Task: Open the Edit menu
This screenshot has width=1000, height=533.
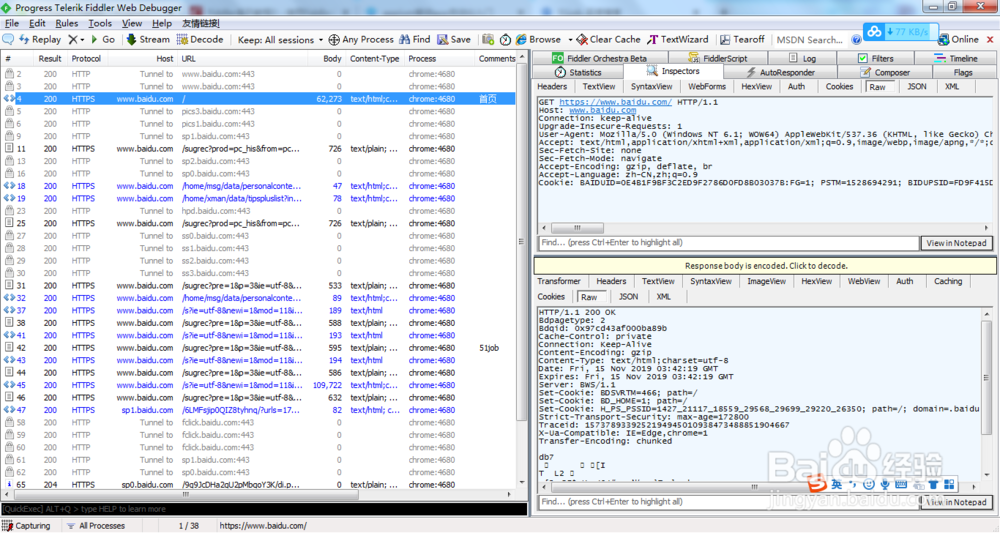Action: click(37, 23)
